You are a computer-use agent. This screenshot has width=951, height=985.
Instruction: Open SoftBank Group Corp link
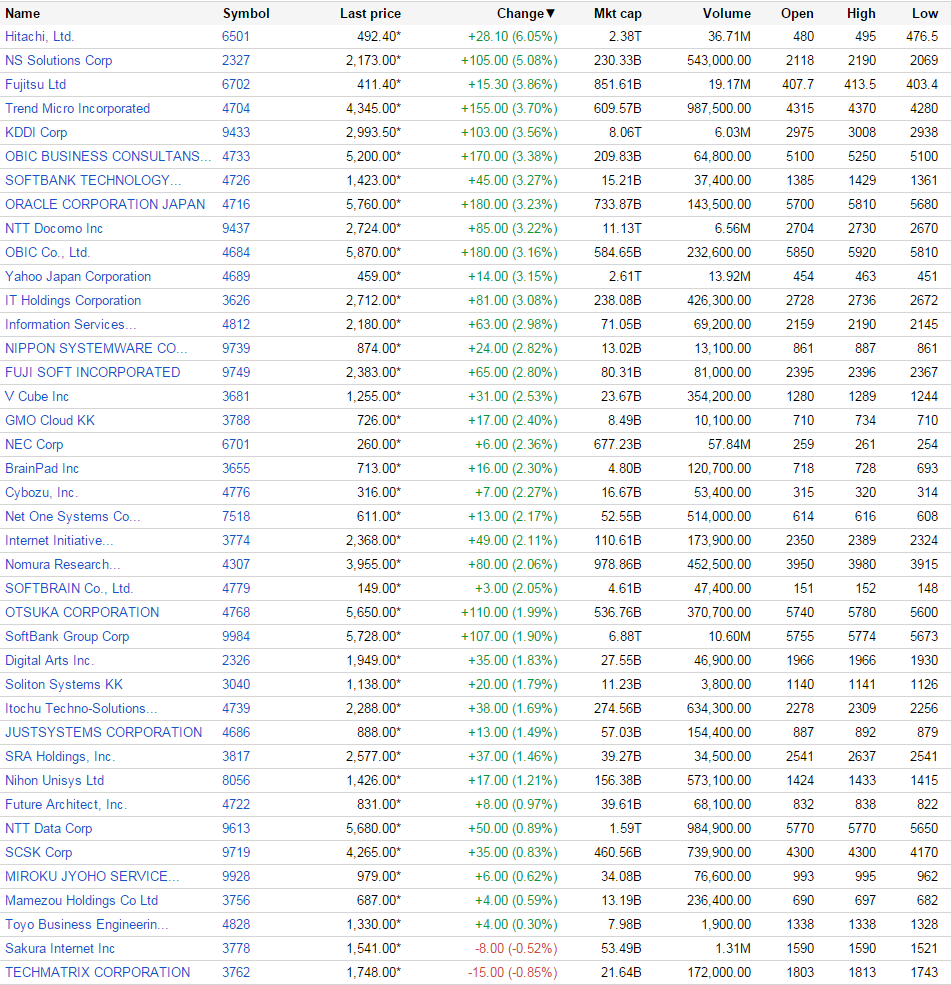[x=67, y=636]
